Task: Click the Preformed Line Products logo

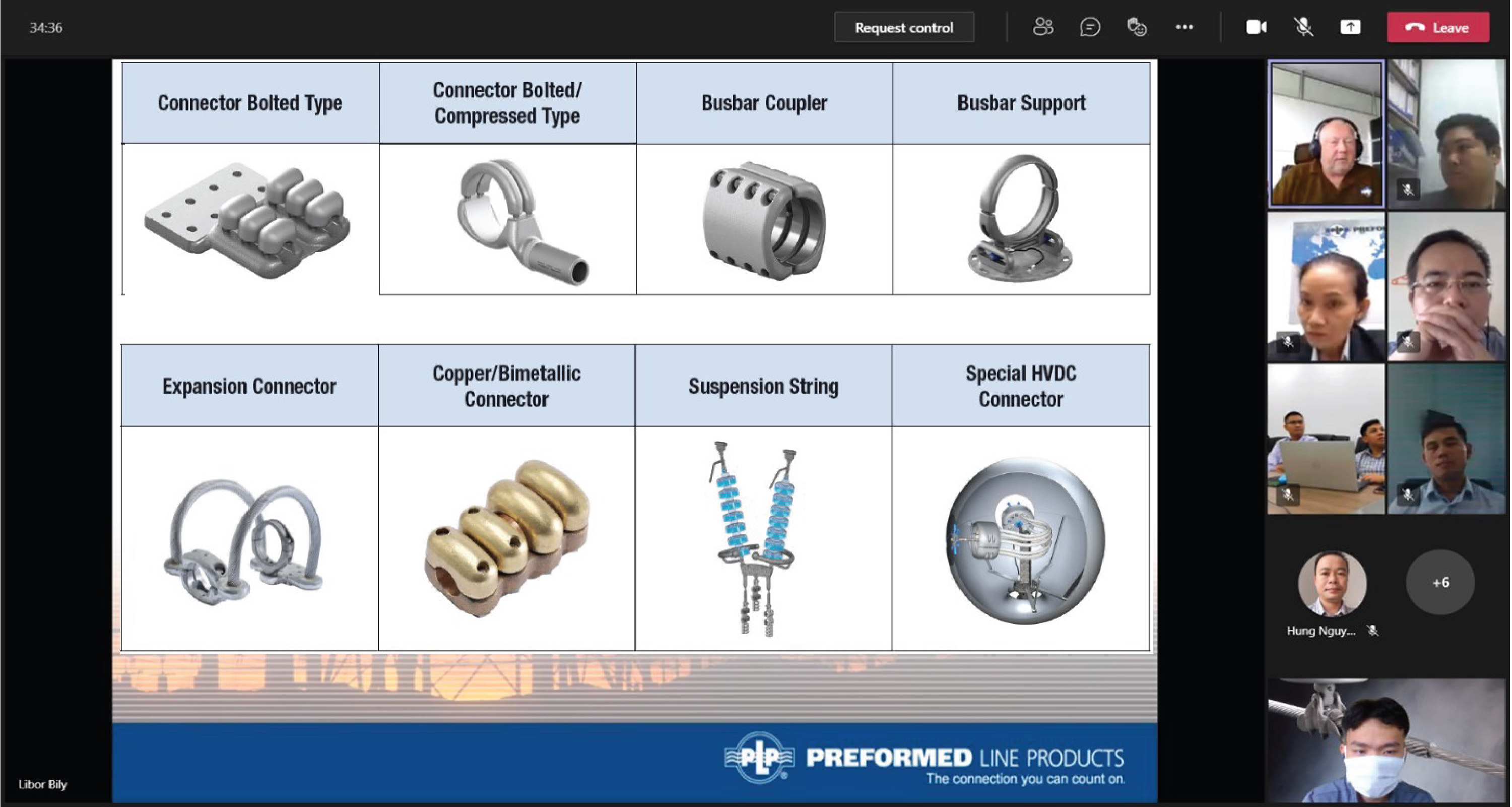Action: [x=925, y=758]
